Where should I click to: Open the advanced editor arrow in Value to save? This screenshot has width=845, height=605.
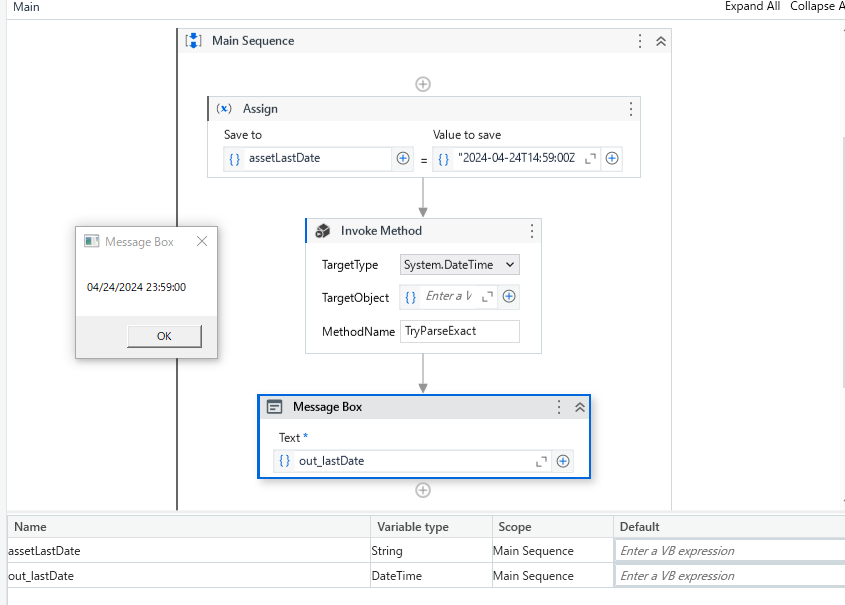pos(589,158)
